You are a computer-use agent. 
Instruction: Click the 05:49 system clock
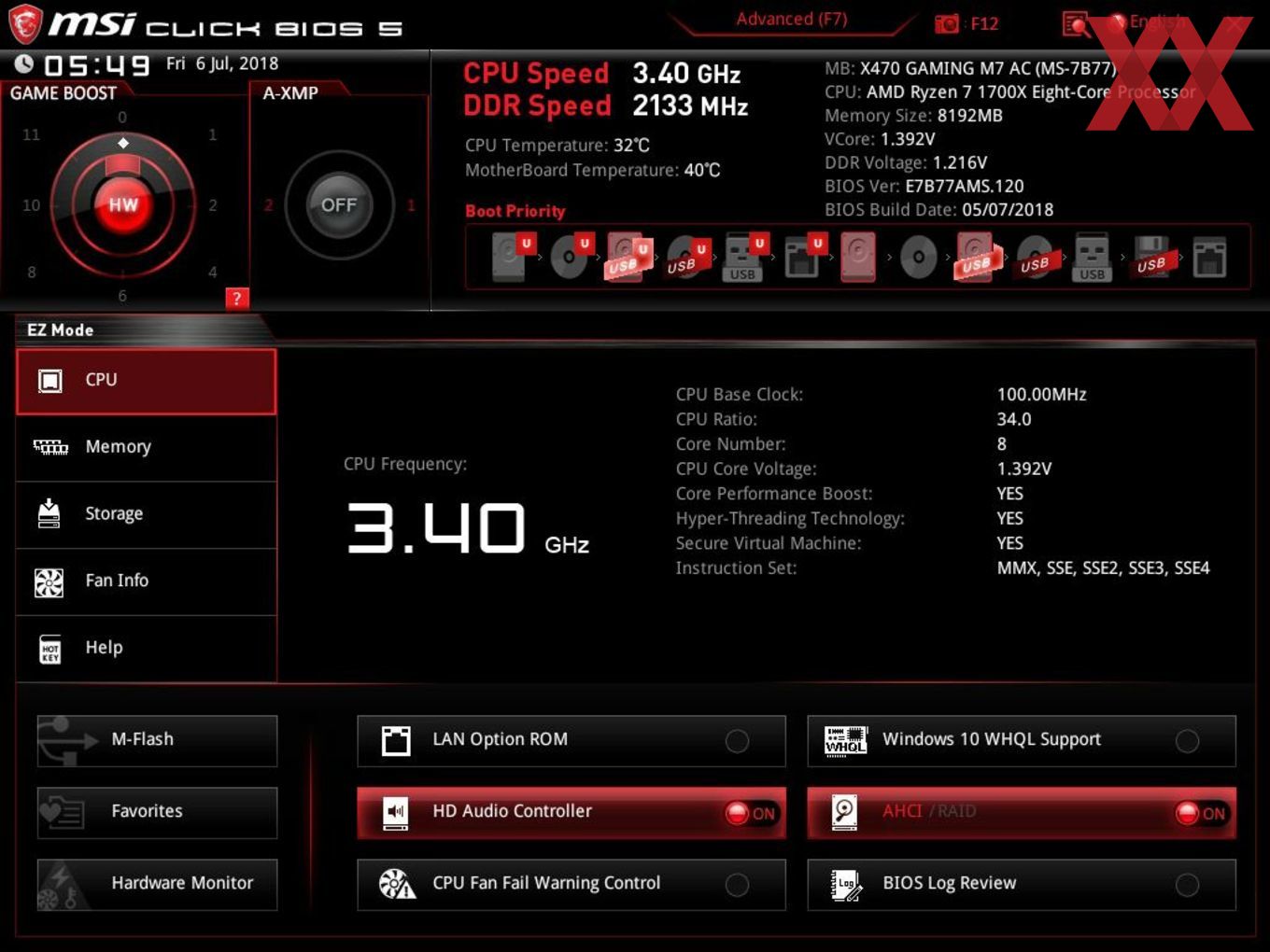pos(96,65)
